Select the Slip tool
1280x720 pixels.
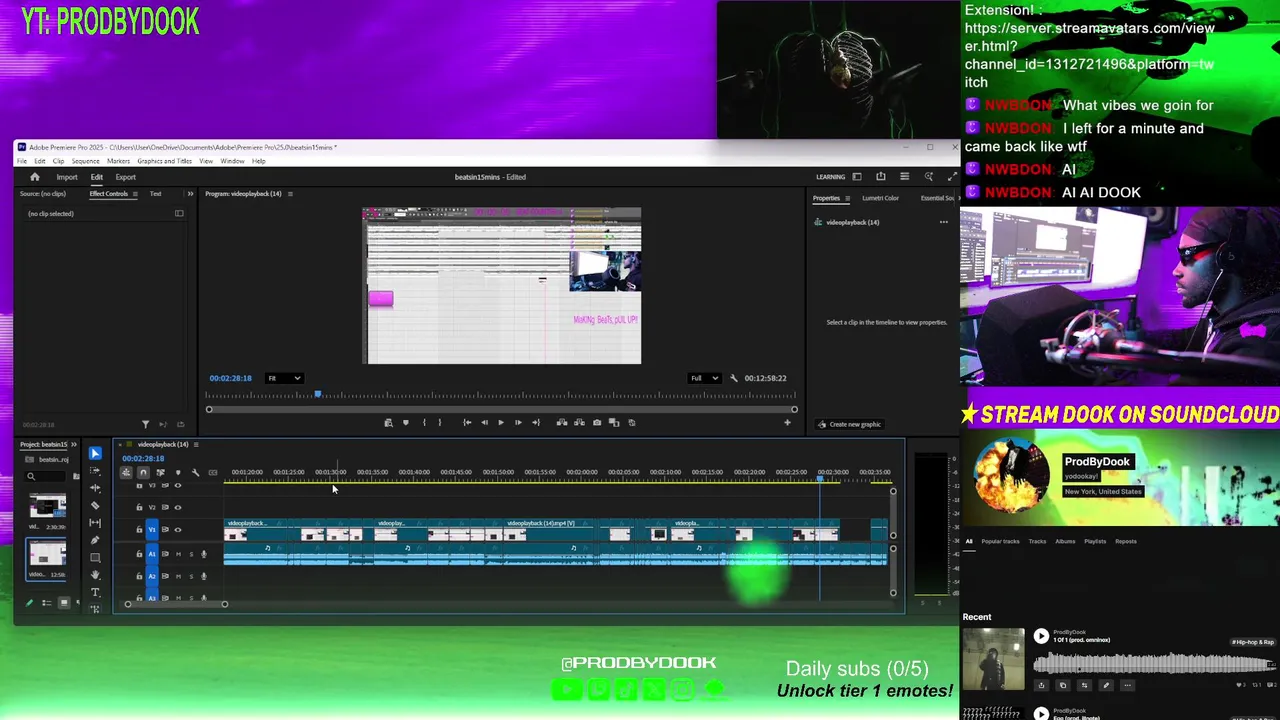point(95,522)
